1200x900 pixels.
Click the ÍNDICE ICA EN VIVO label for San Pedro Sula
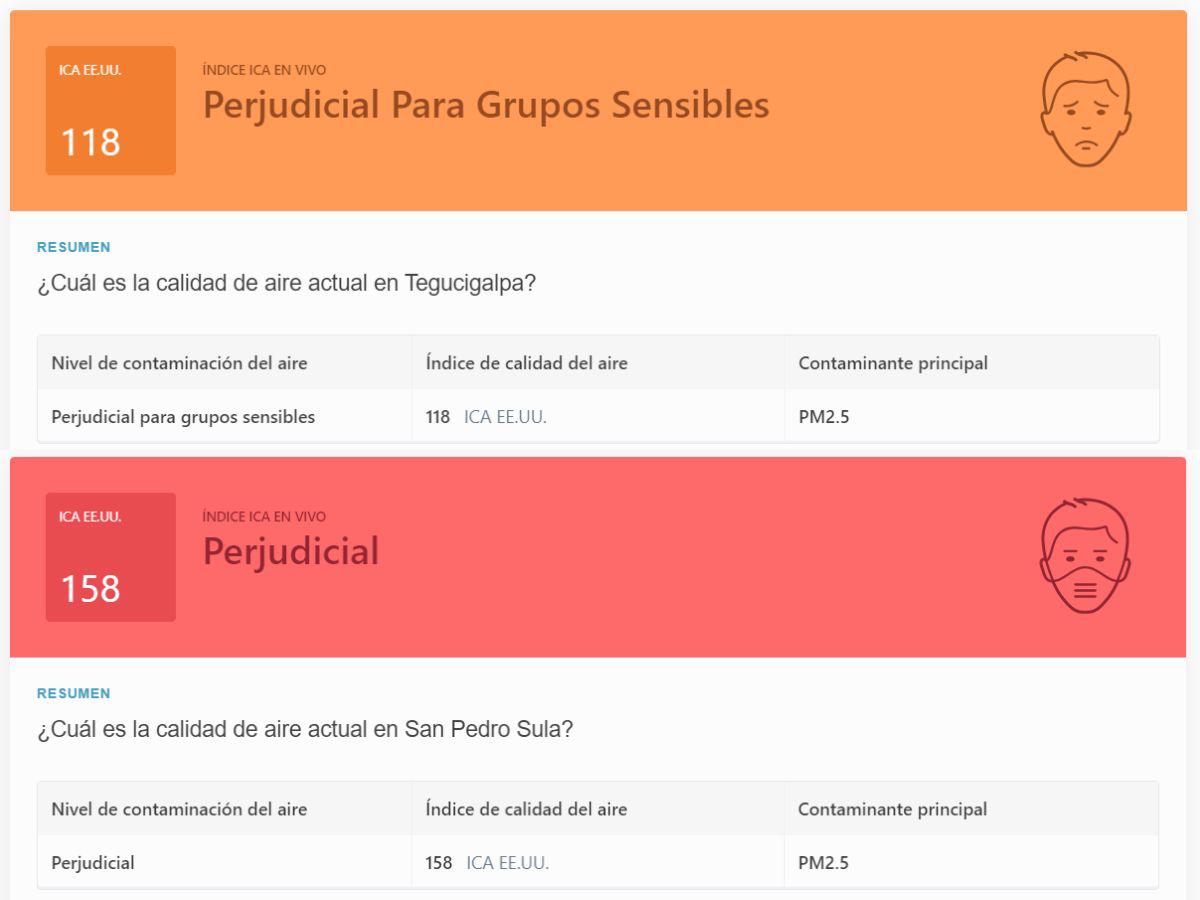tap(264, 516)
